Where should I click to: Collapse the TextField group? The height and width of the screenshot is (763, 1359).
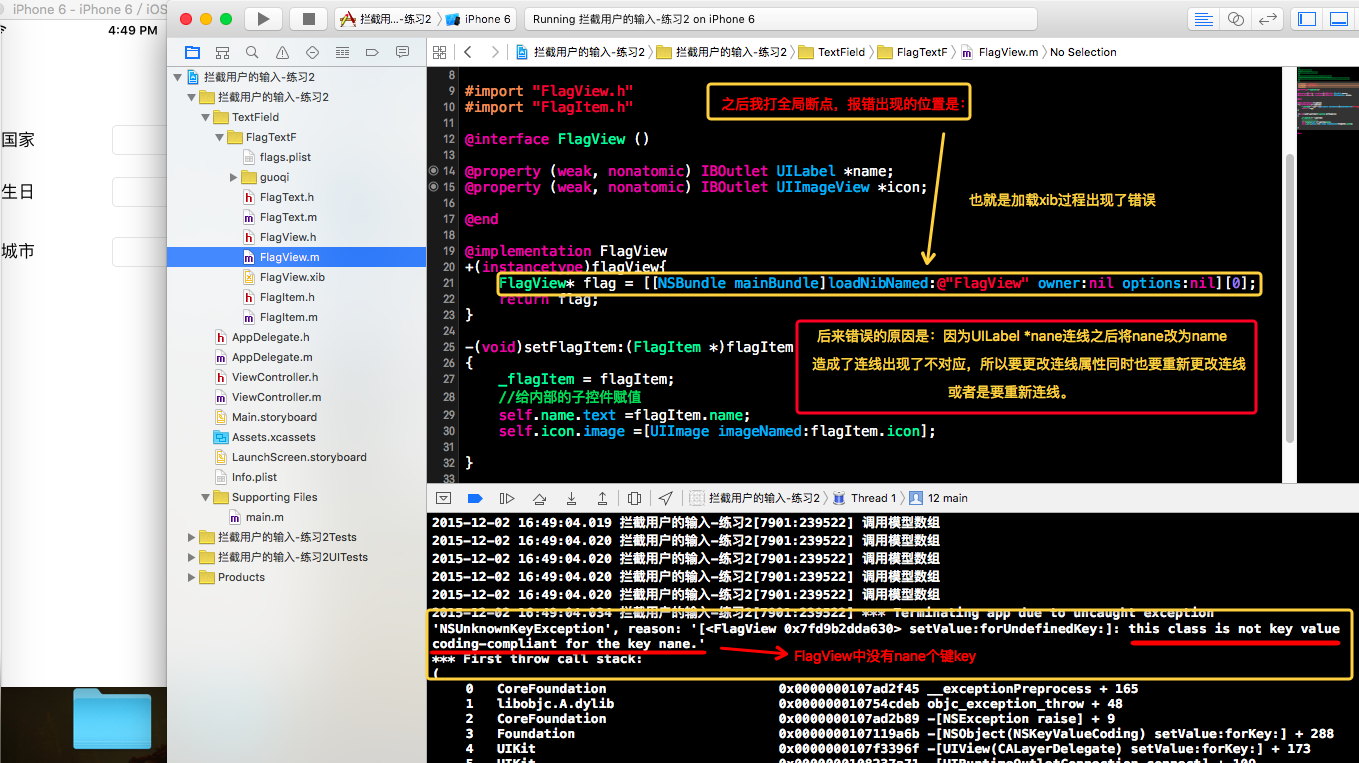point(206,117)
